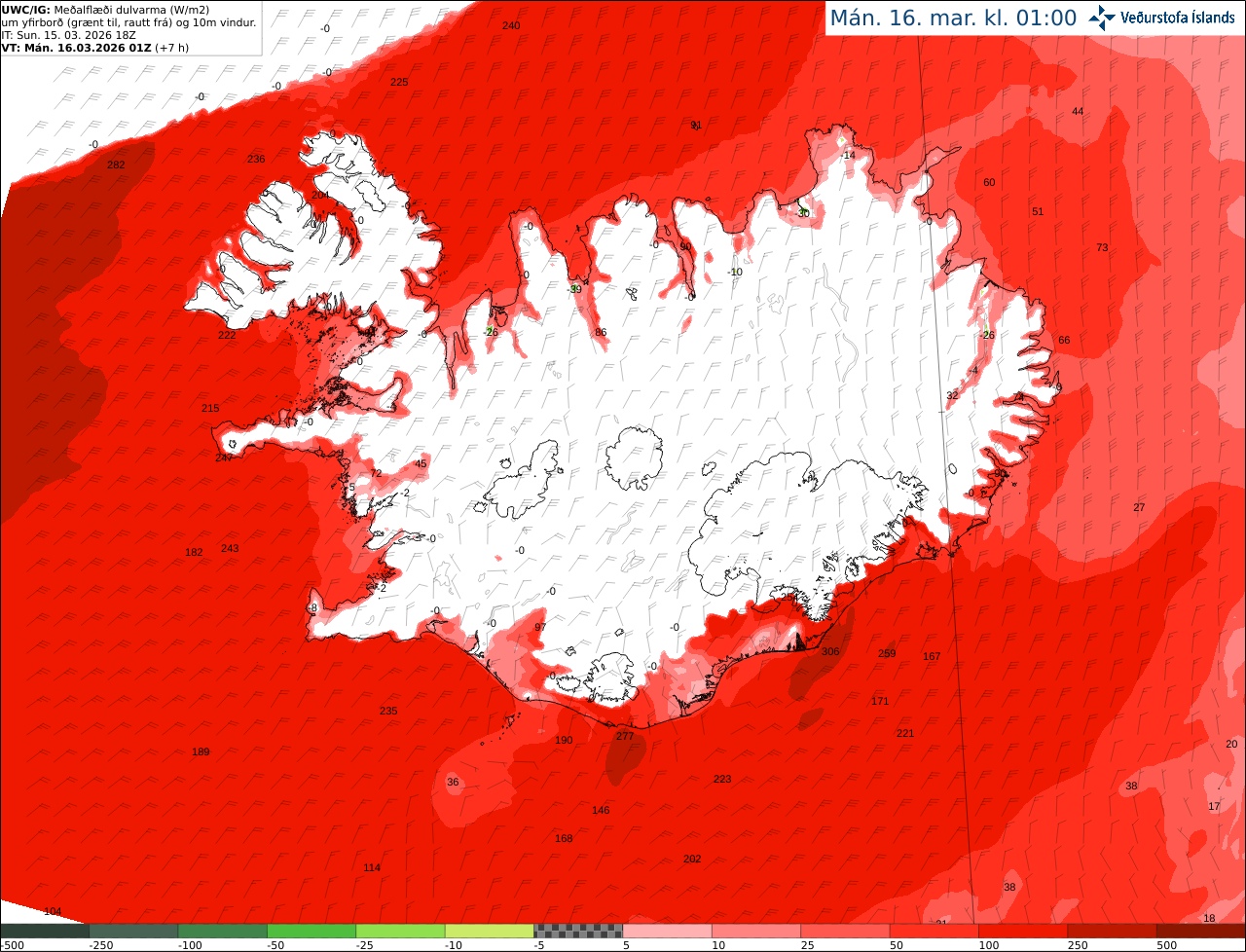This screenshot has height=952, width=1246.
Task: Click the legend label -50
Action: click(x=275, y=945)
